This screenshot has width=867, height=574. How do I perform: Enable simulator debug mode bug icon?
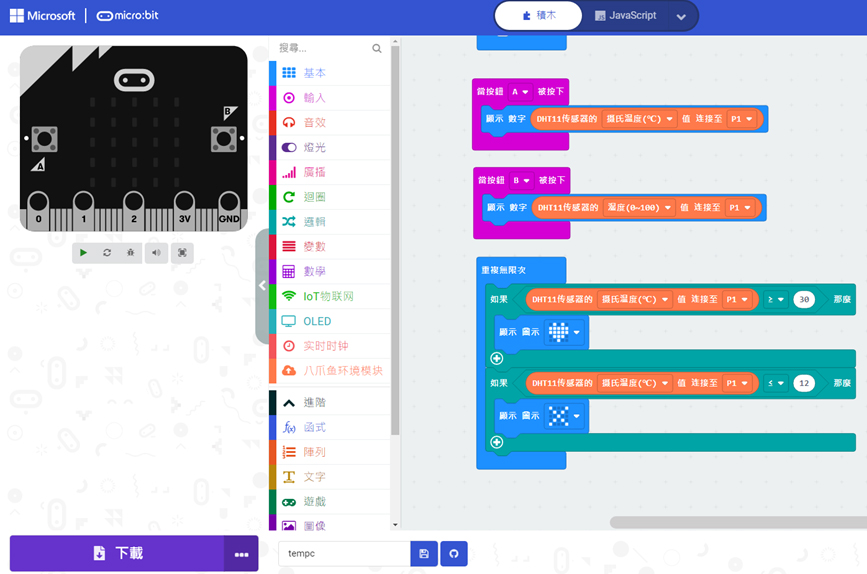(x=131, y=253)
